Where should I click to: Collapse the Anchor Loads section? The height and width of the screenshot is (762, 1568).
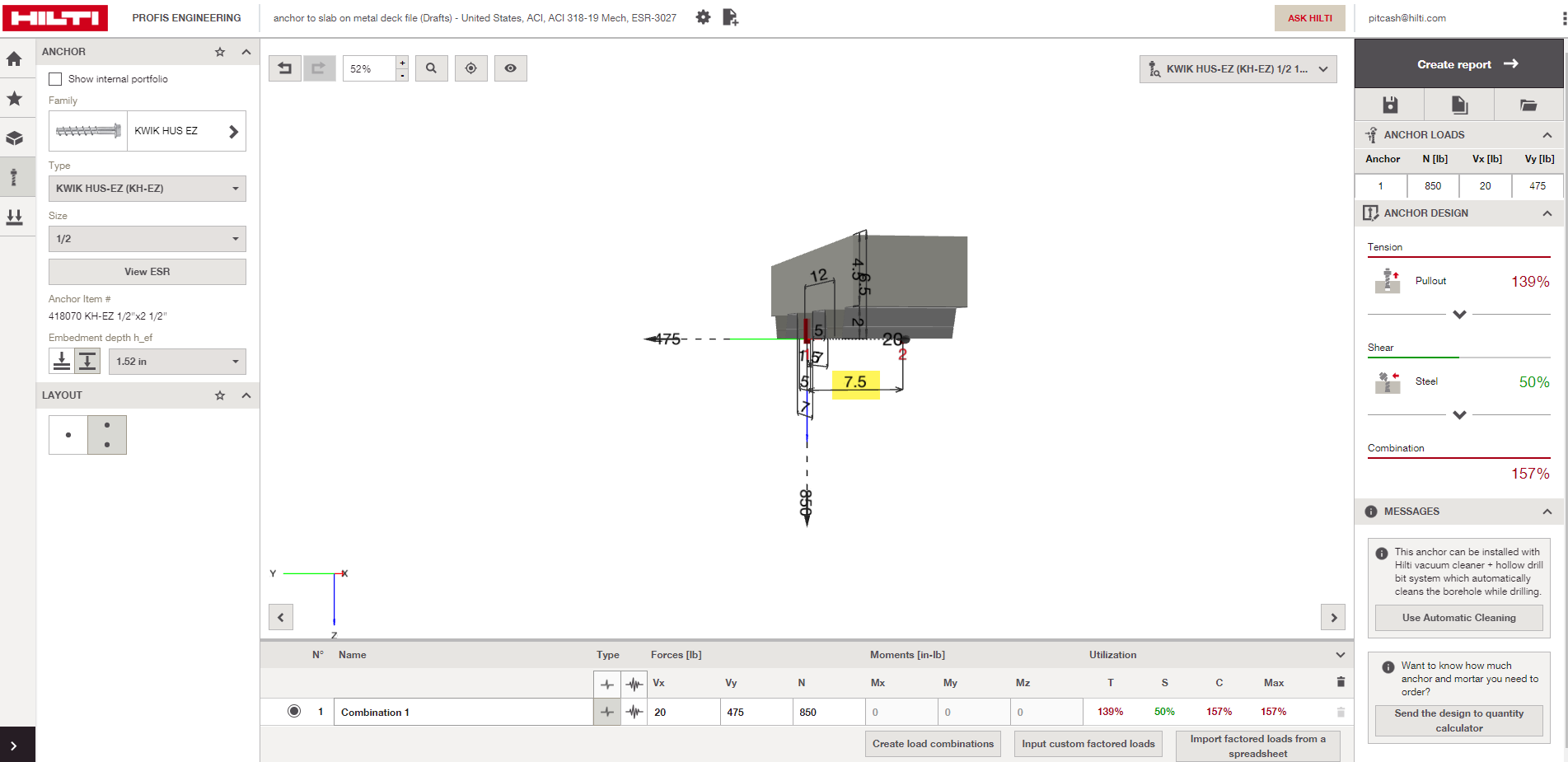click(1547, 135)
